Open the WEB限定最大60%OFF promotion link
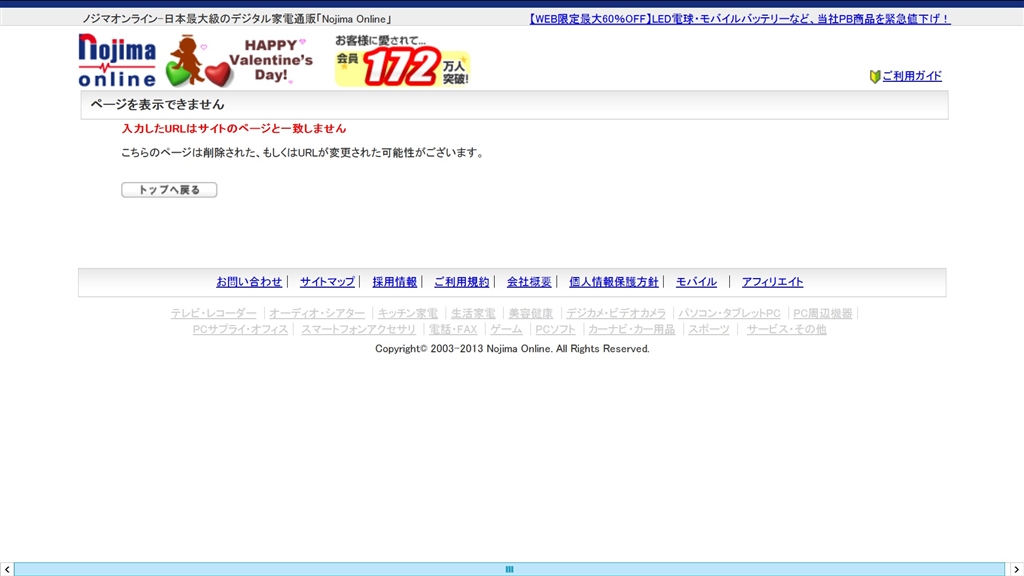Screen dimensions: 1024x576 739,19
